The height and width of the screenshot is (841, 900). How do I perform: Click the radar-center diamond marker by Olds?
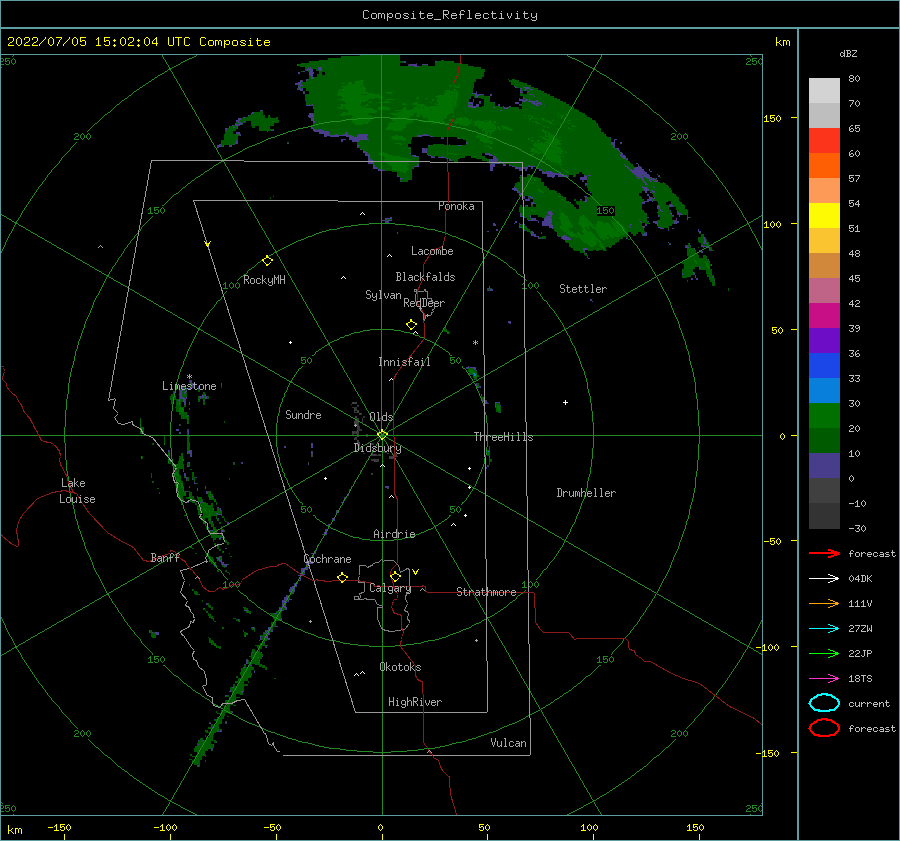point(382,435)
